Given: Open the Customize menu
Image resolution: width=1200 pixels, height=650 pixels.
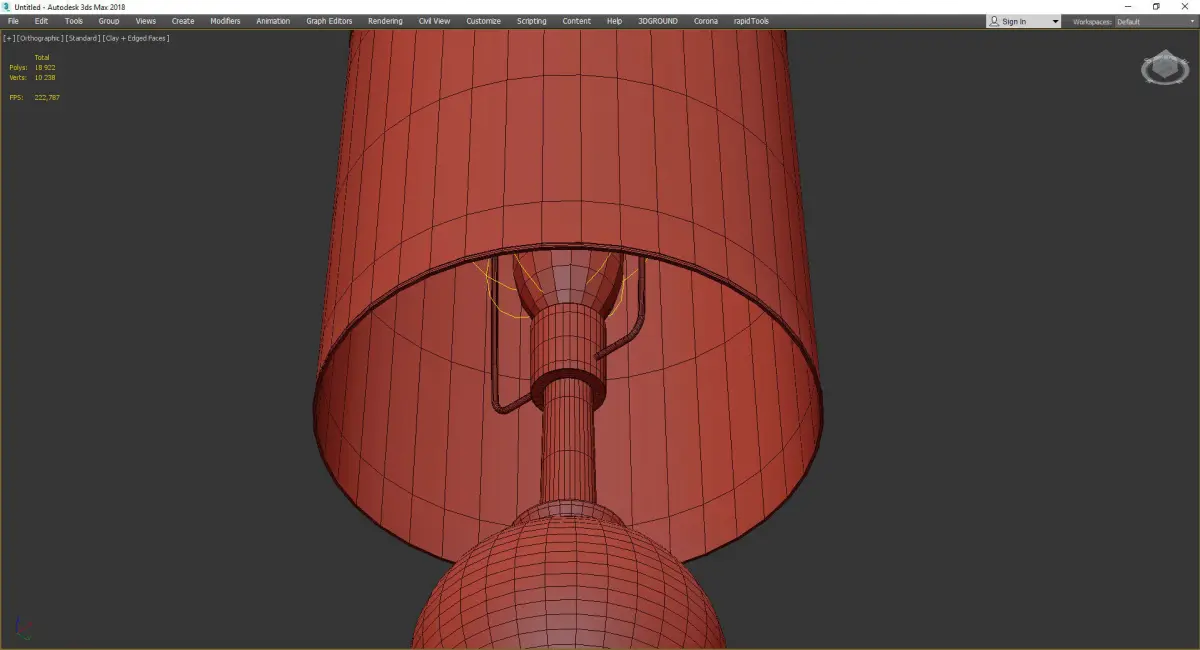Looking at the screenshot, I should tap(483, 21).
